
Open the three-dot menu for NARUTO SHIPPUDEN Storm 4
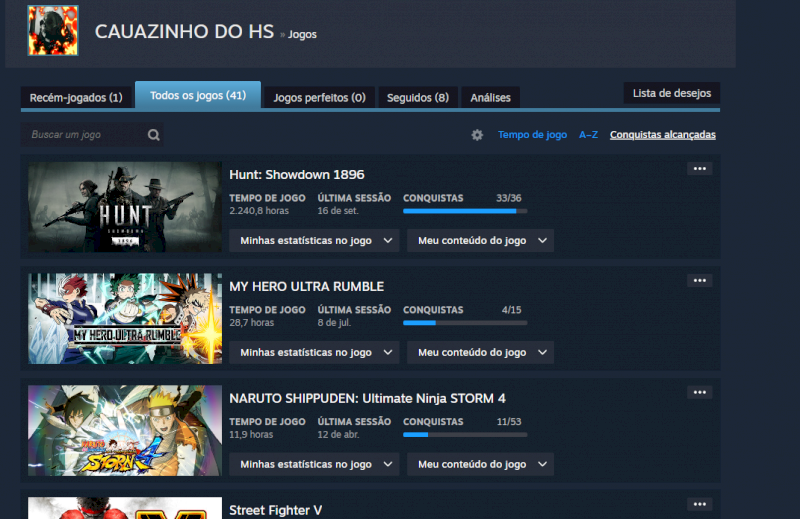pyautogui.click(x=699, y=392)
